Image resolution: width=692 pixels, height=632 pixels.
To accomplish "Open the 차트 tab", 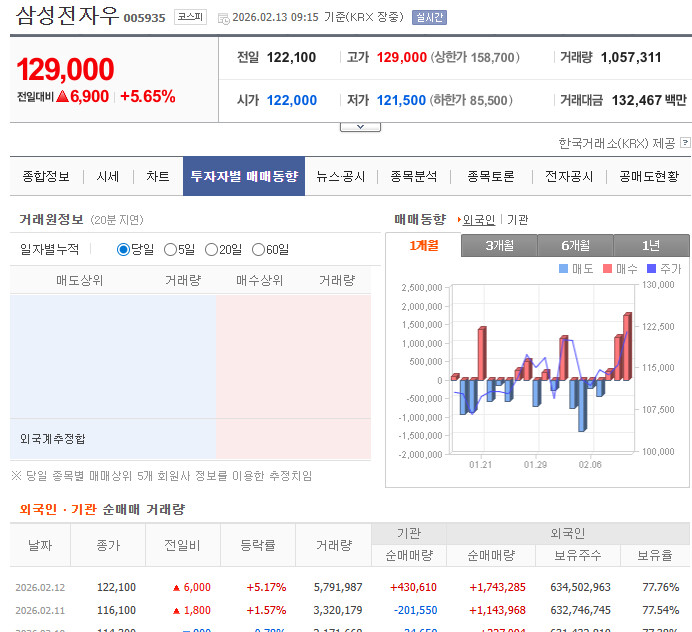I will coord(158,177).
